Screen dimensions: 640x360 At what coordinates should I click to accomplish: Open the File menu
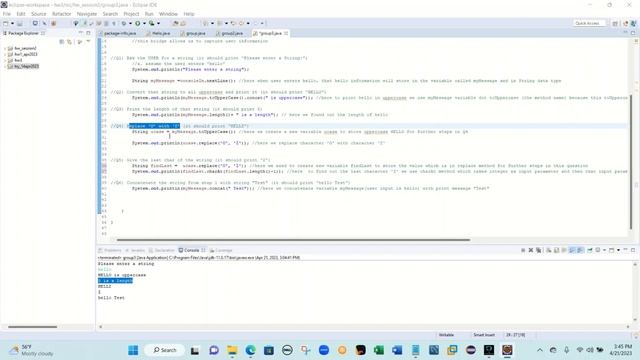[x=7, y=14]
